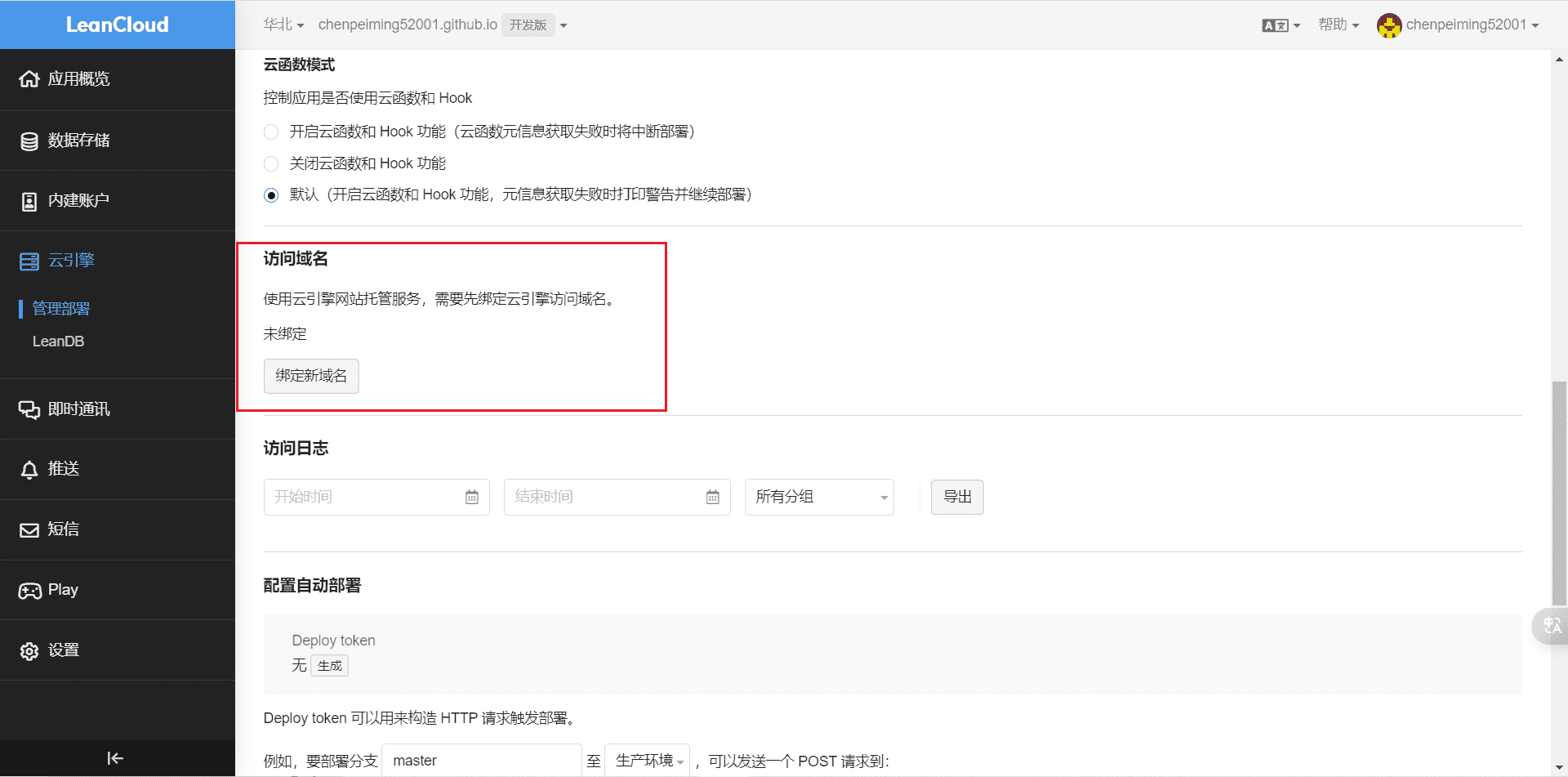Go to 短信 section
1568x777 pixels.
pyautogui.click(x=118, y=529)
